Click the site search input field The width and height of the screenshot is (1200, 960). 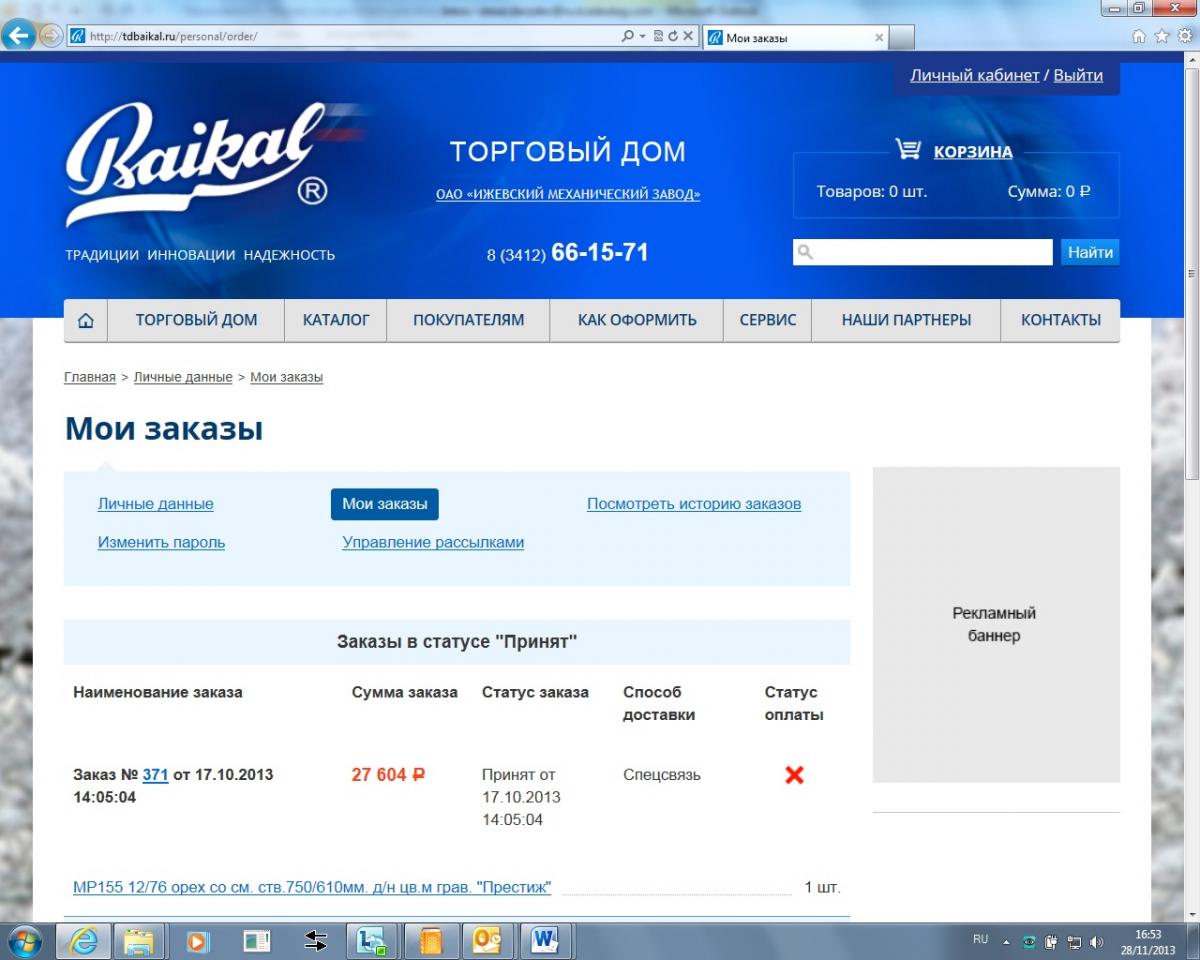(923, 252)
